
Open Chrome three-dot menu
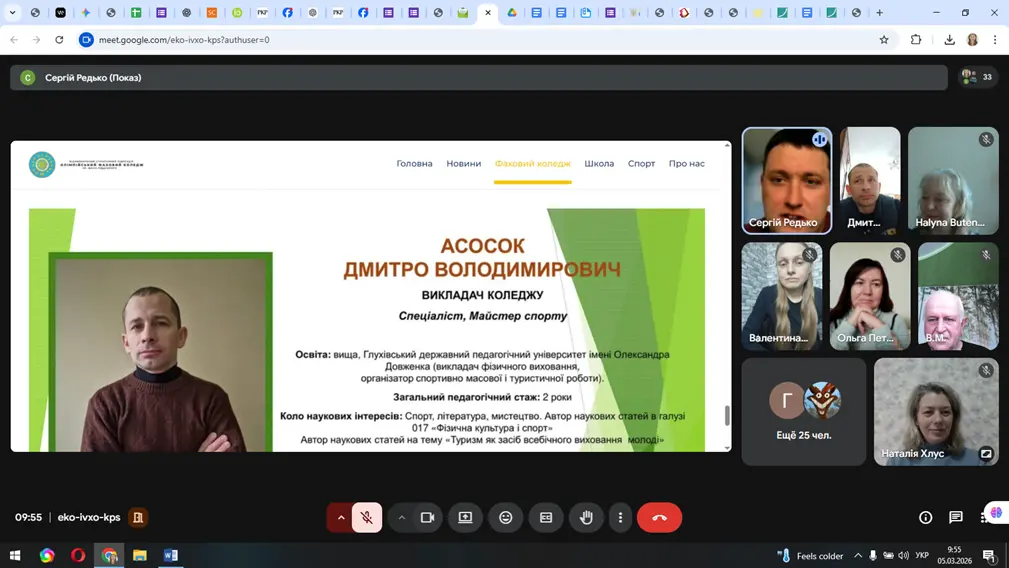click(x=995, y=40)
